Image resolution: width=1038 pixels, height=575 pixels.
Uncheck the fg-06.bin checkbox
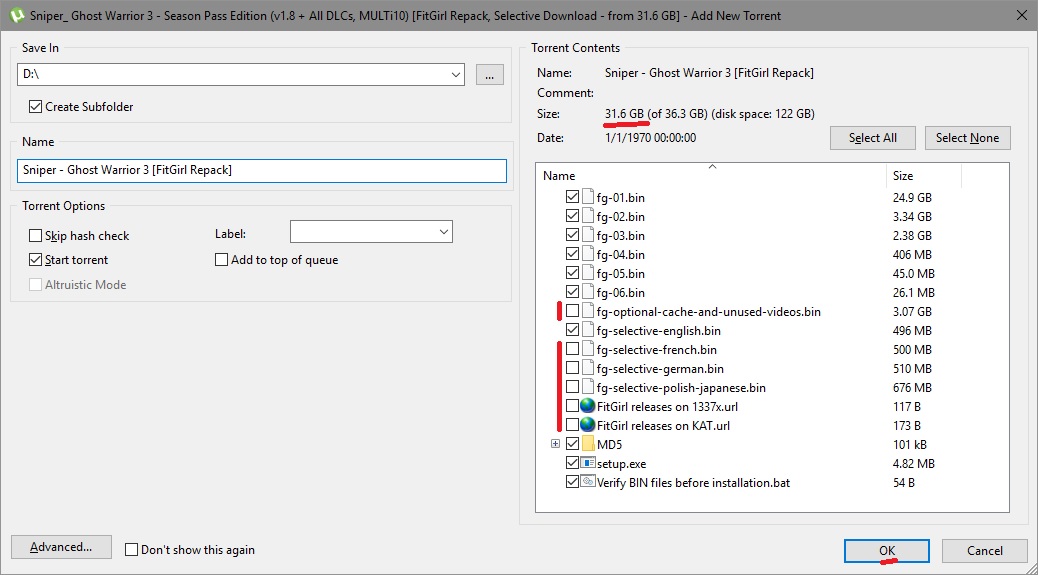(573, 292)
